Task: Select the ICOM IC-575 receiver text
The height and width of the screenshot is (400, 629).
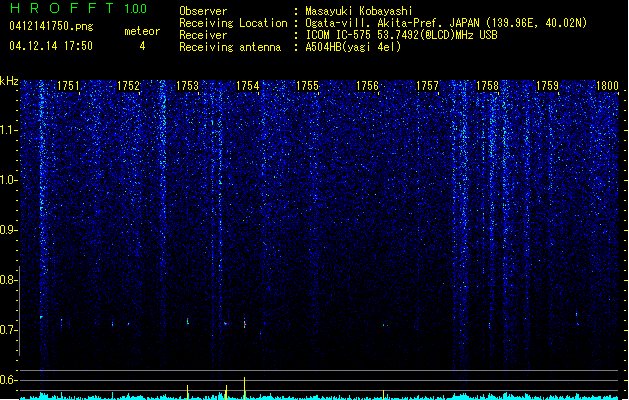Action: click(x=401, y=35)
